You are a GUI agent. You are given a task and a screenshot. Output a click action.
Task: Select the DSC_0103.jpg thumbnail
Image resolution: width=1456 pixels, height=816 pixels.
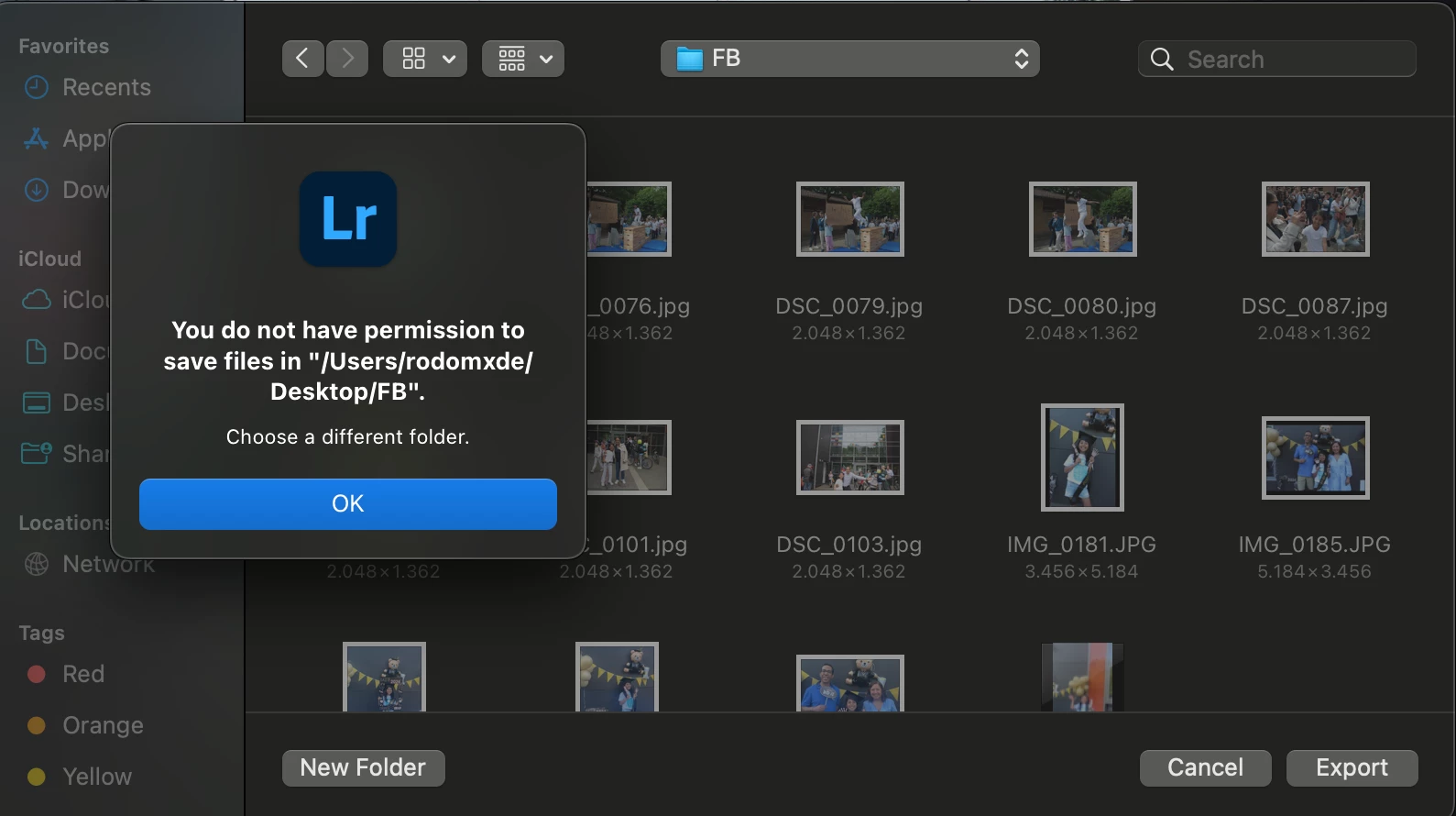(849, 458)
